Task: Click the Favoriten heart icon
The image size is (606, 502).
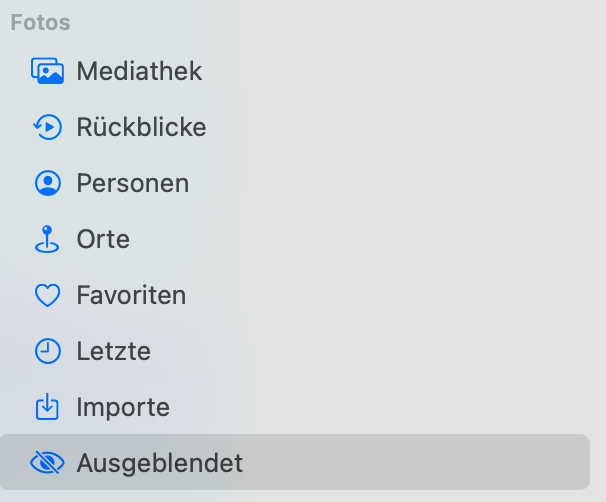Action: 47,296
